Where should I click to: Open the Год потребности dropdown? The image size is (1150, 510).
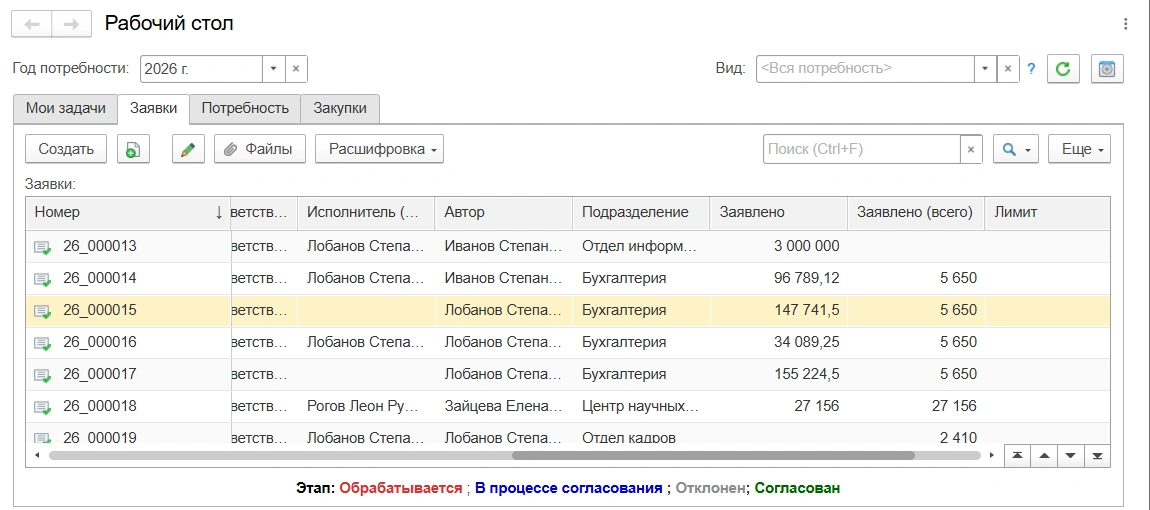click(x=274, y=69)
